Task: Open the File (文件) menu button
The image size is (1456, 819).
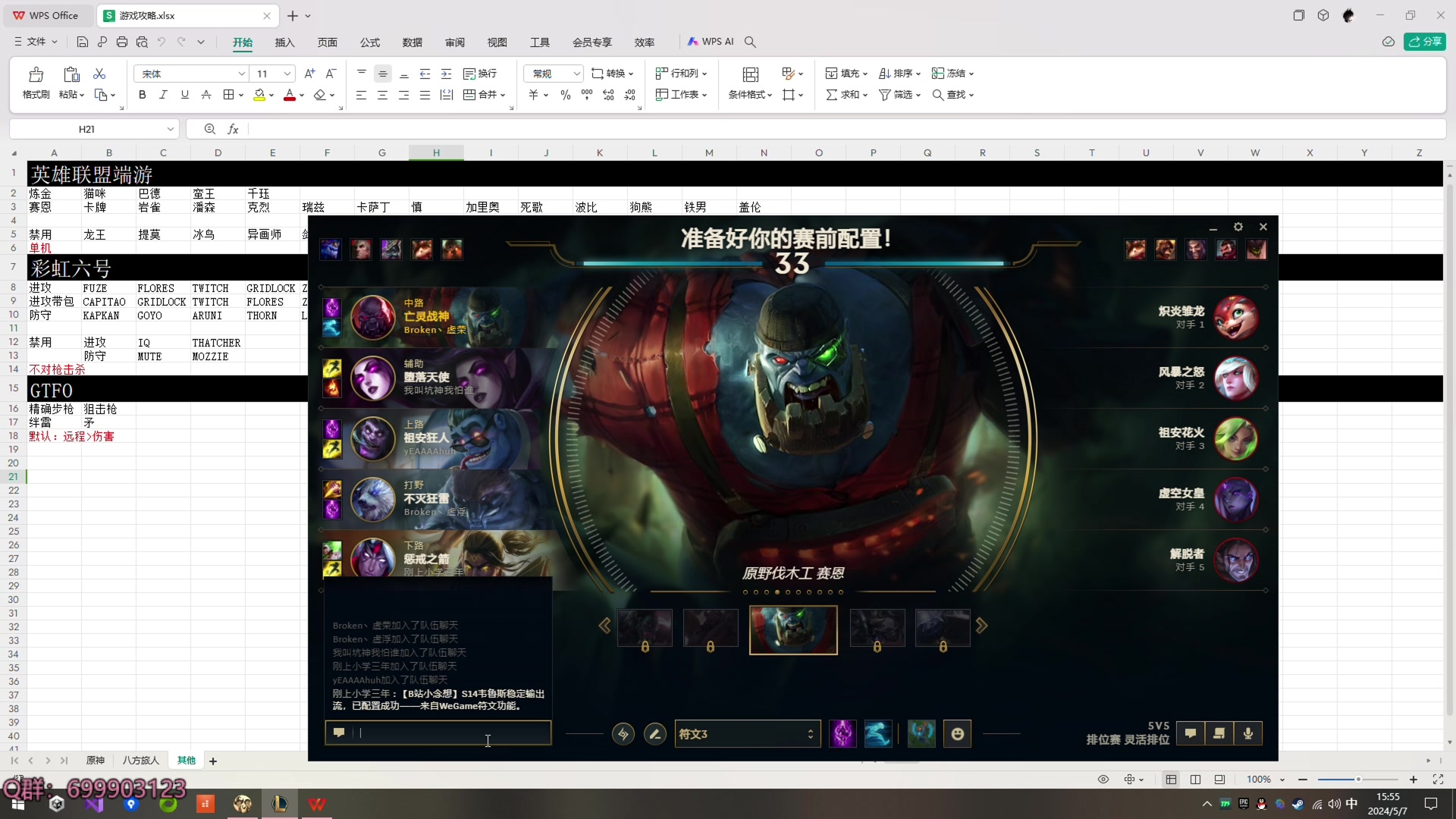Action: pyautogui.click(x=36, y=42)
